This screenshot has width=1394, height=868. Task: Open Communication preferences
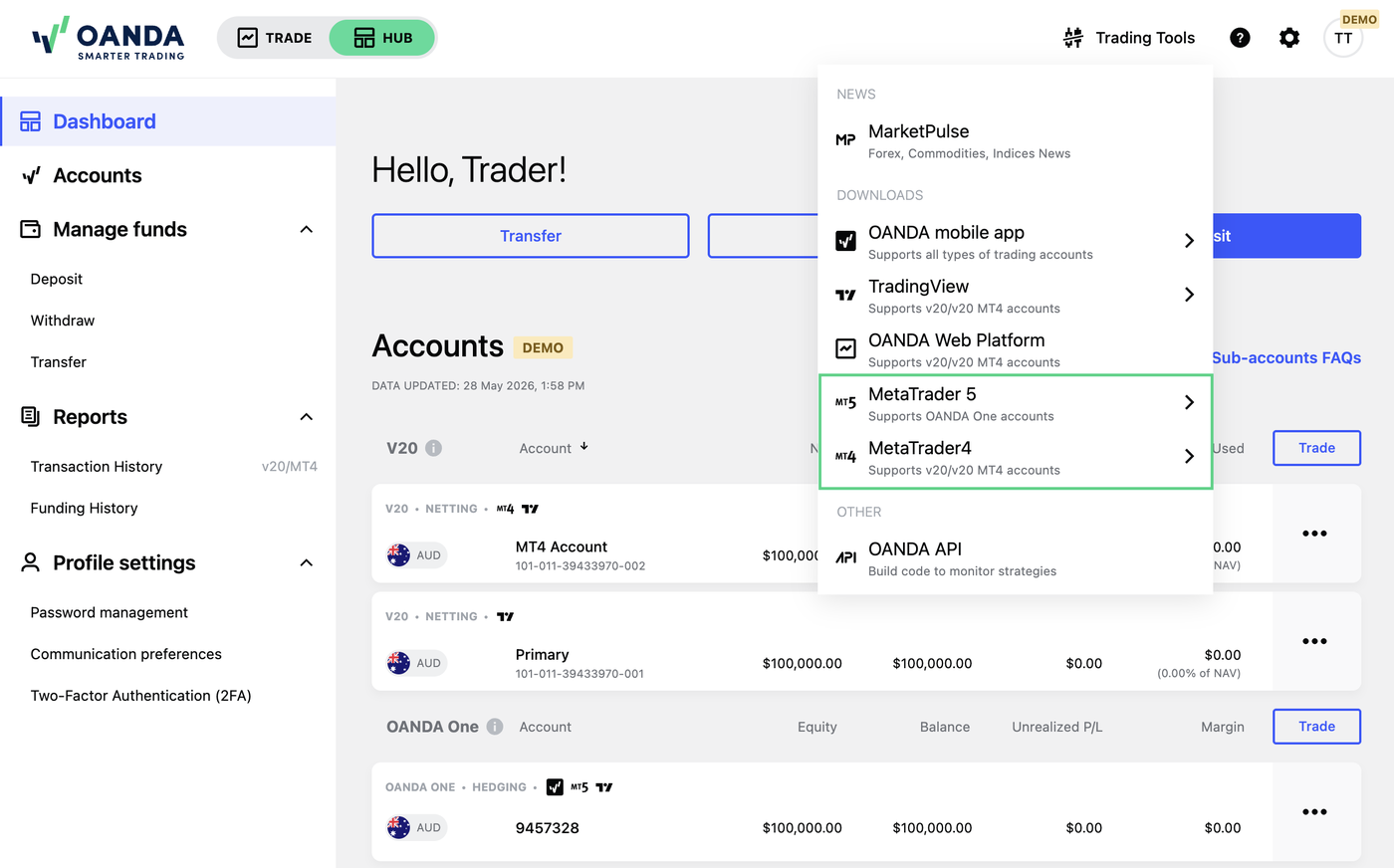(126, 655)
